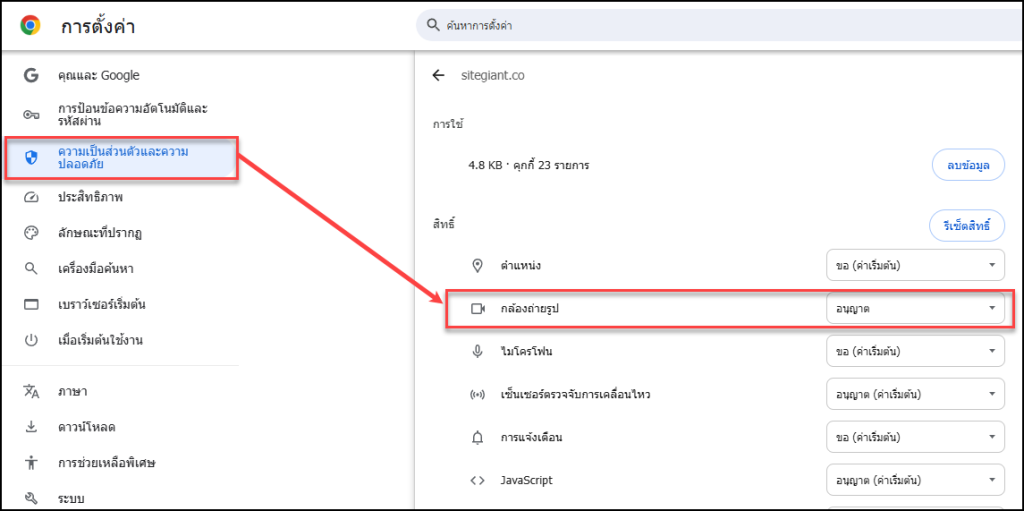Click the ลบข้อมูล button
Viewport: 1024px width, 511px height.
tap(967, 165)
